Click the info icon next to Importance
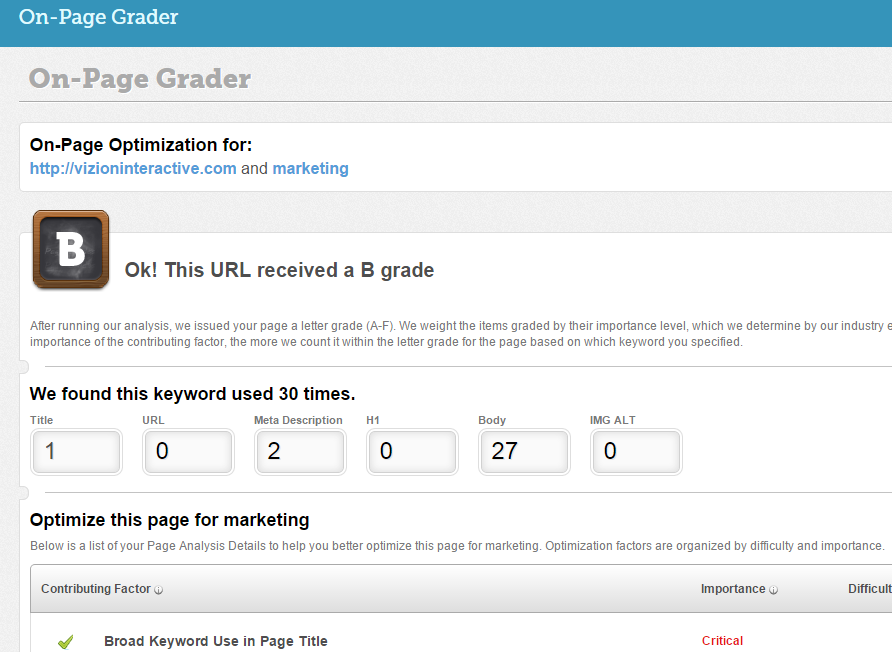This screenshot has height=652, width=892. pos(771,589)
